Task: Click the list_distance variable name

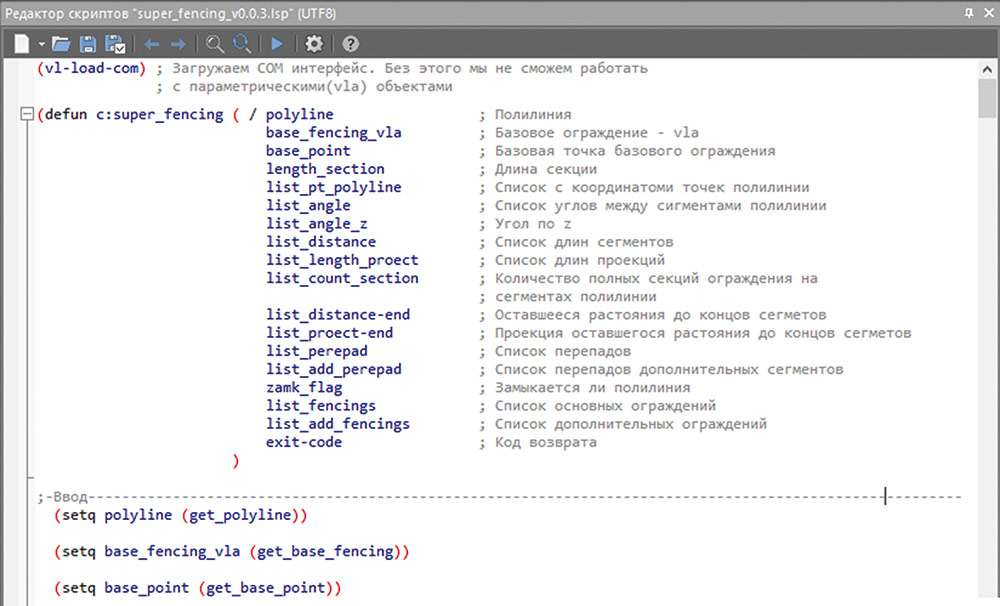Action: (x=321, y=242)
